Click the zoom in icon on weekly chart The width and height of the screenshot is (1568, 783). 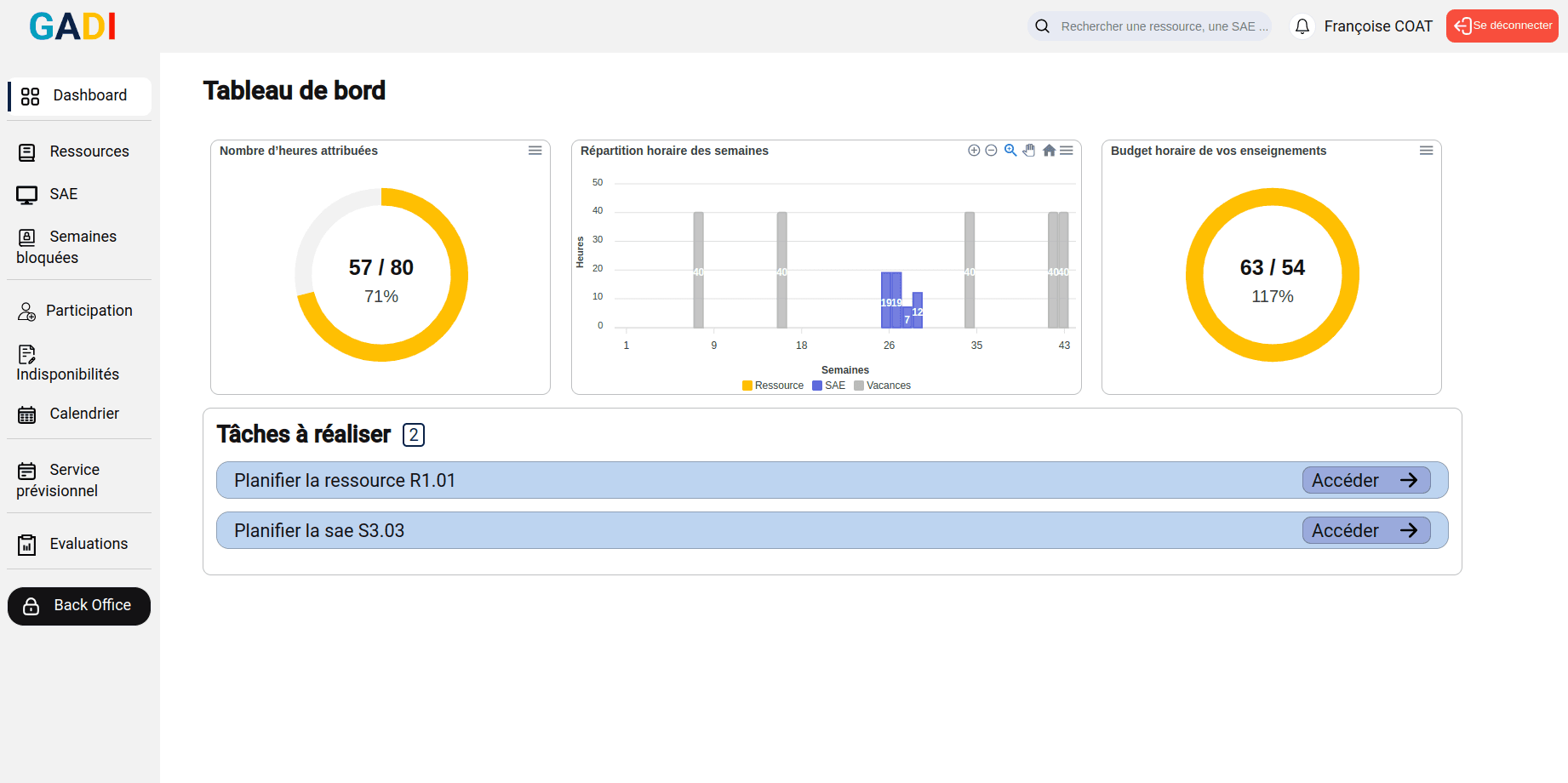point(974,151)
